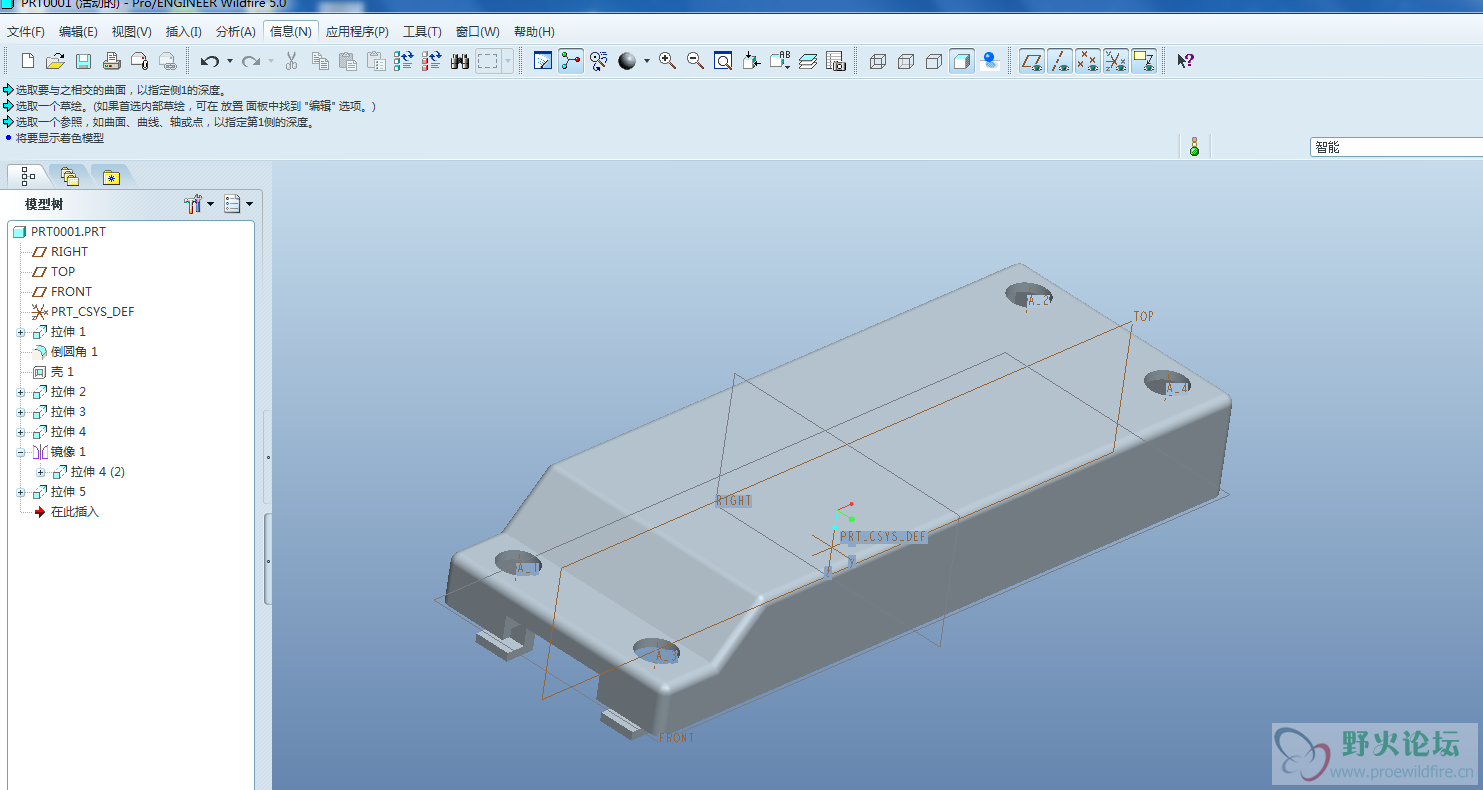
Task: Toggle coordinate systems display
Action: (1116, 61)
